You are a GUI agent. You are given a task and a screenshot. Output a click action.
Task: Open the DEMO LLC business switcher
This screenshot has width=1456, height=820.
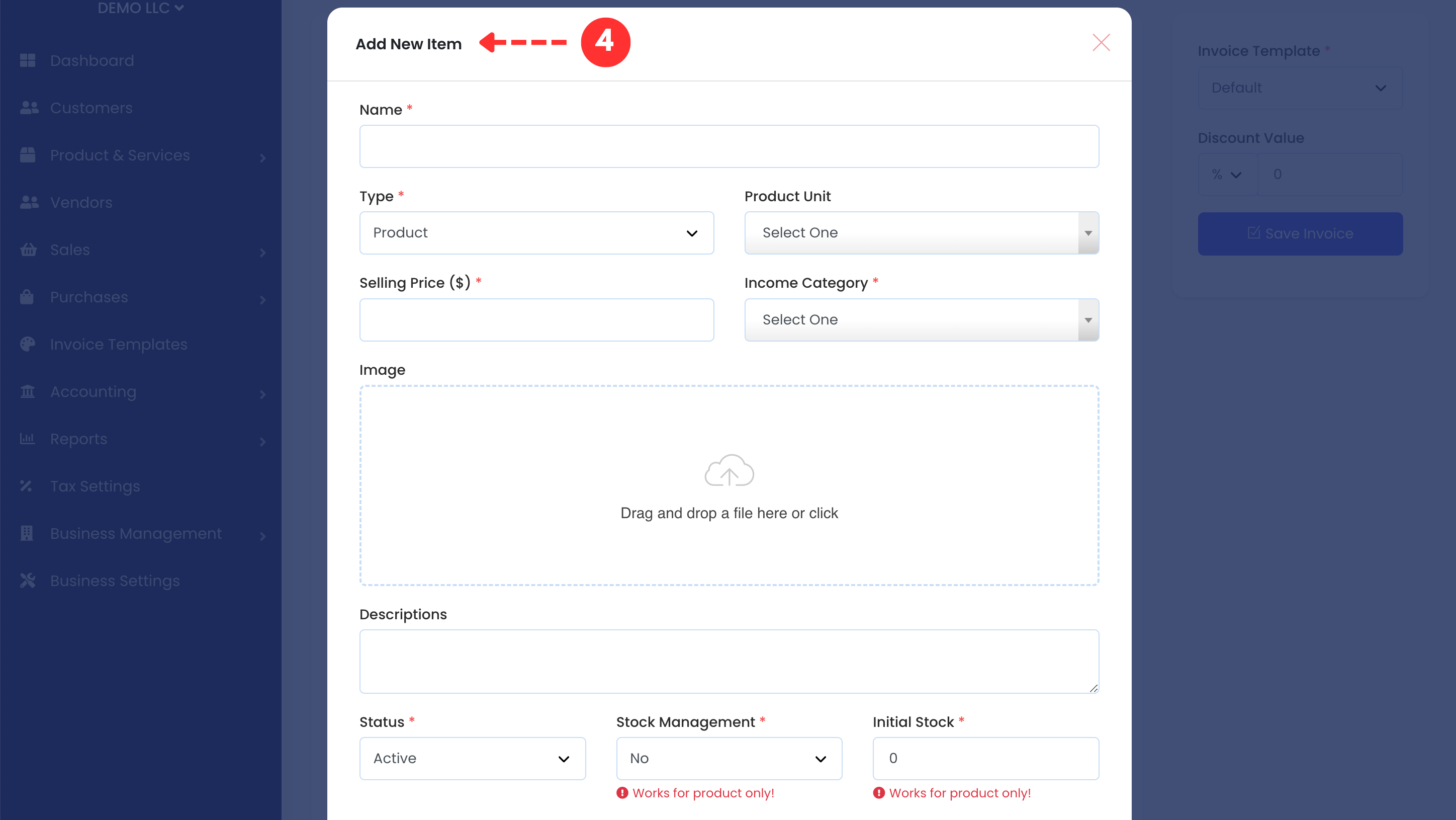[140, 8]
